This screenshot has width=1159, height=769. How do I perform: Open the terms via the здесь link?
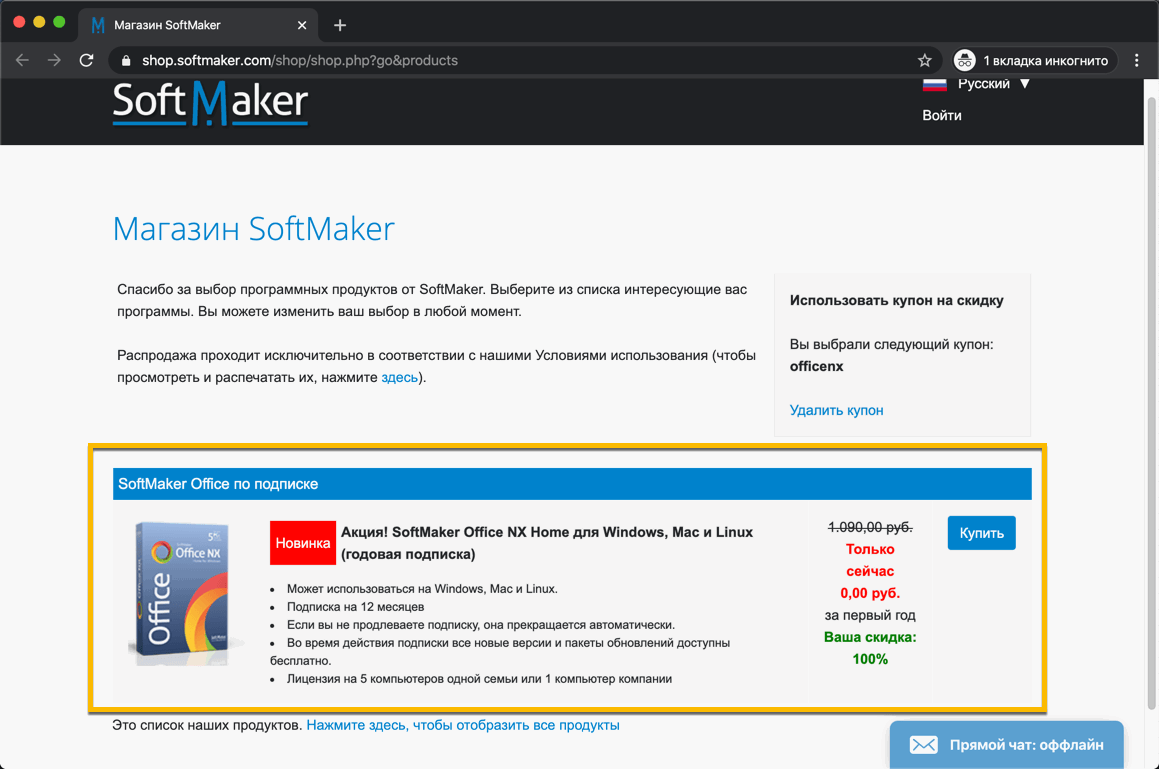399,377
